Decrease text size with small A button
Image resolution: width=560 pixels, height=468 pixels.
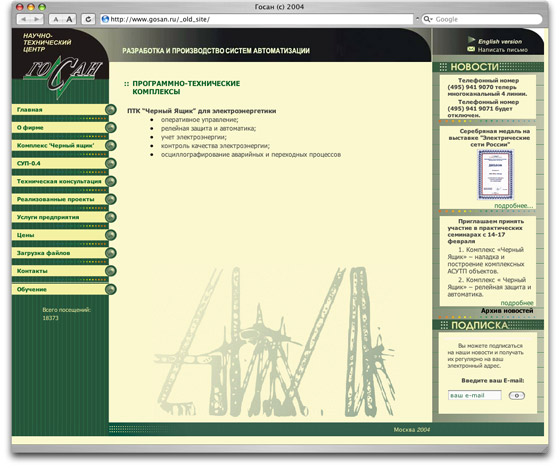[x=56, y=19]
